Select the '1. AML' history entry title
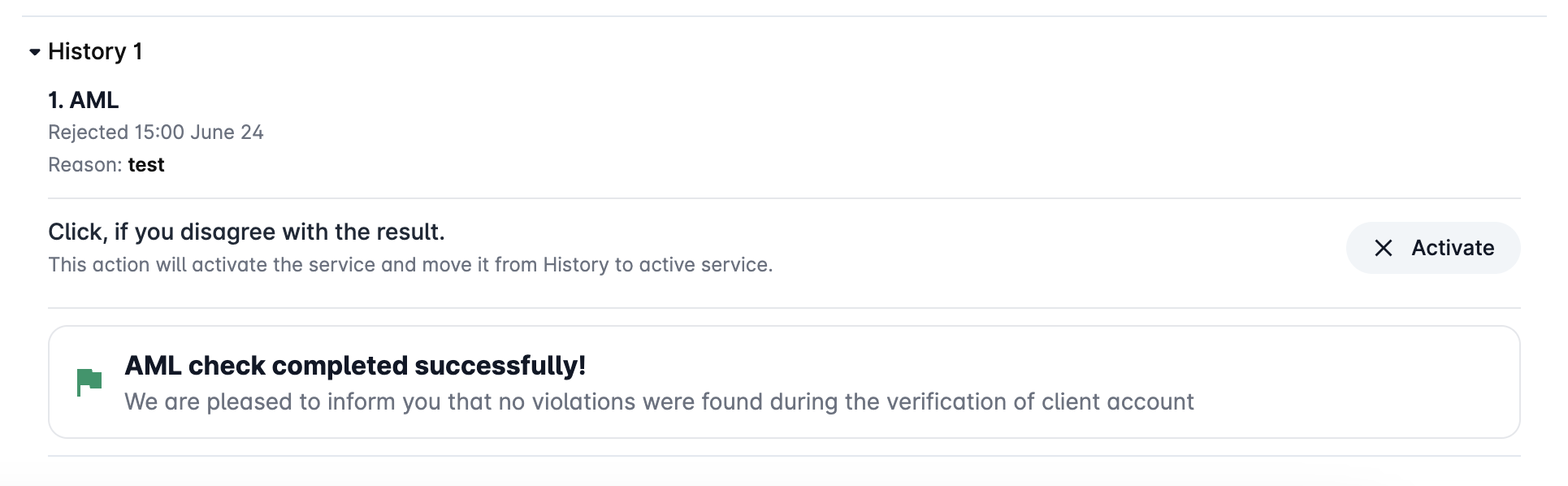This screenshot has height=486, width=1568. pyautogui.click(x=83, y=100)
